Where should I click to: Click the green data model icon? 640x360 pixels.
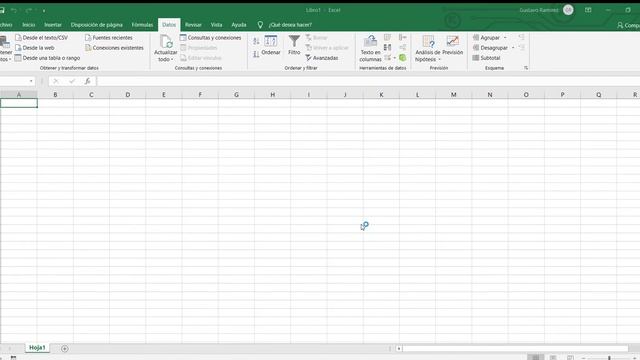click(x=402, y=58)
